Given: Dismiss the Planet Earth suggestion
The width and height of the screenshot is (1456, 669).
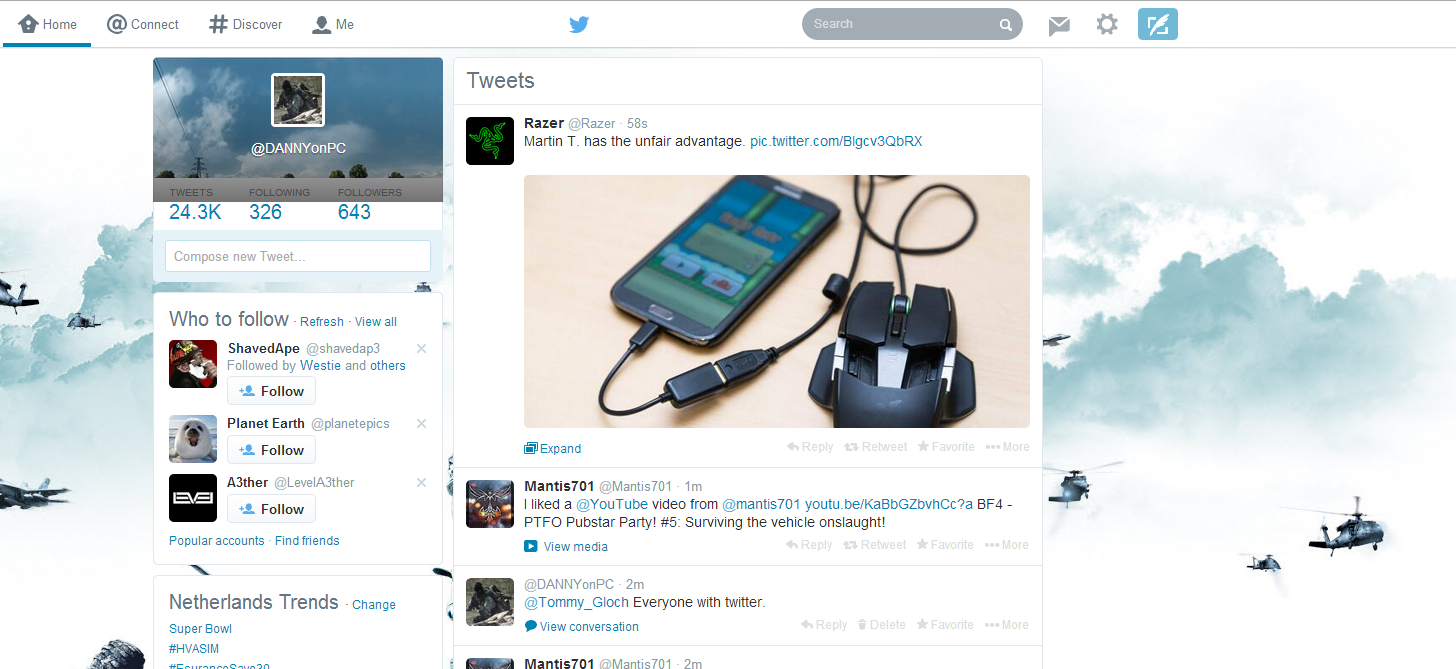Looking at the screenshot, I should click(x=421, y=424).
